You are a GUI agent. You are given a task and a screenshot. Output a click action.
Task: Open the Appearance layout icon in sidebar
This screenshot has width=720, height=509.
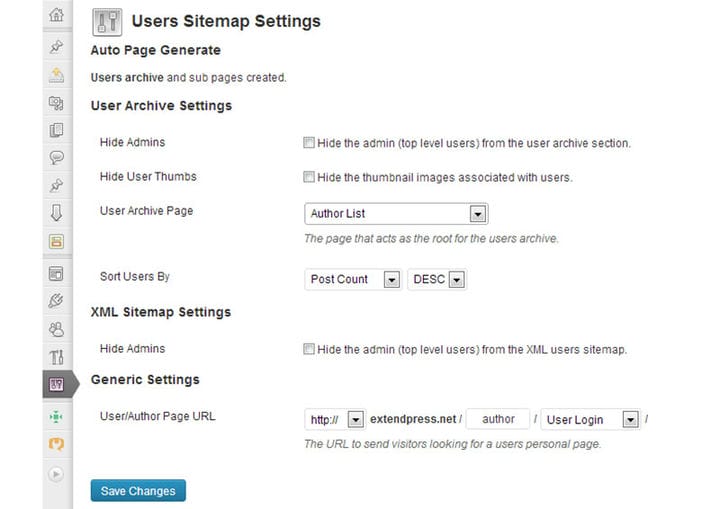point(56,274)
